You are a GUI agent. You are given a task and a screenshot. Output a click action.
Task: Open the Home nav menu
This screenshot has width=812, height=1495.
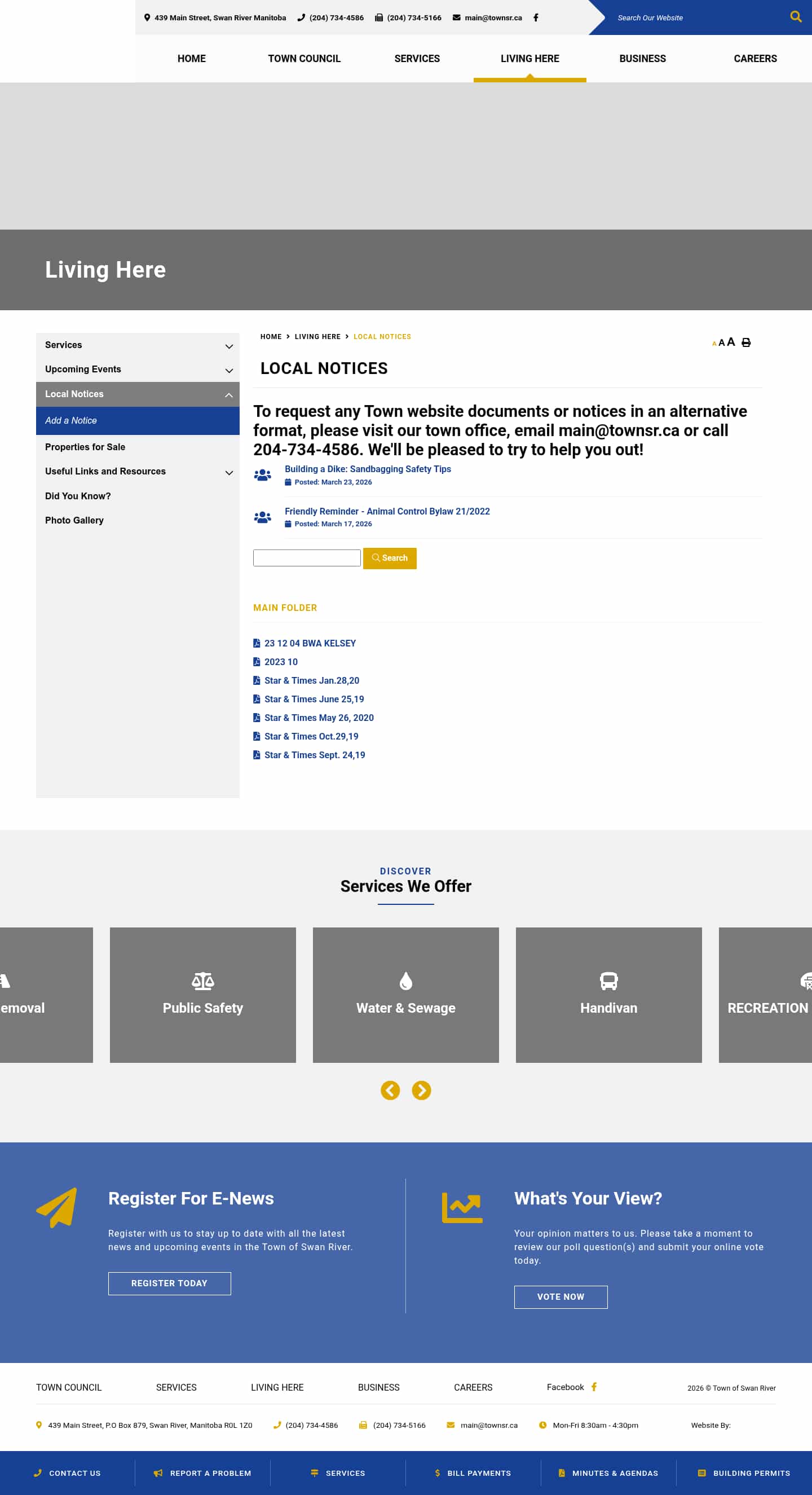click(x=191, y=59)
